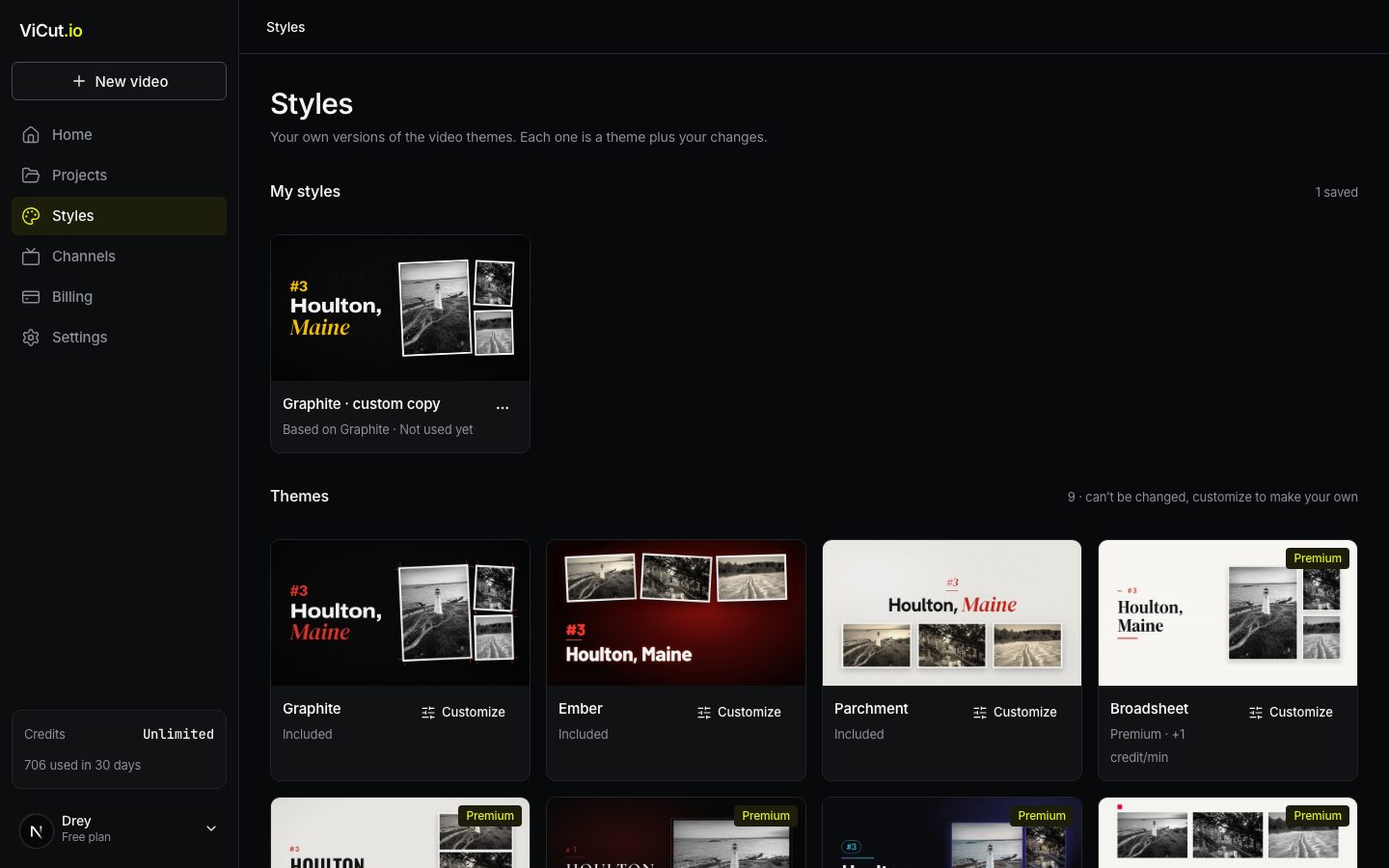Select the Broadsheet theme preview image
The height and width of the screenshot is (868, 1389).
(1228, 613)
